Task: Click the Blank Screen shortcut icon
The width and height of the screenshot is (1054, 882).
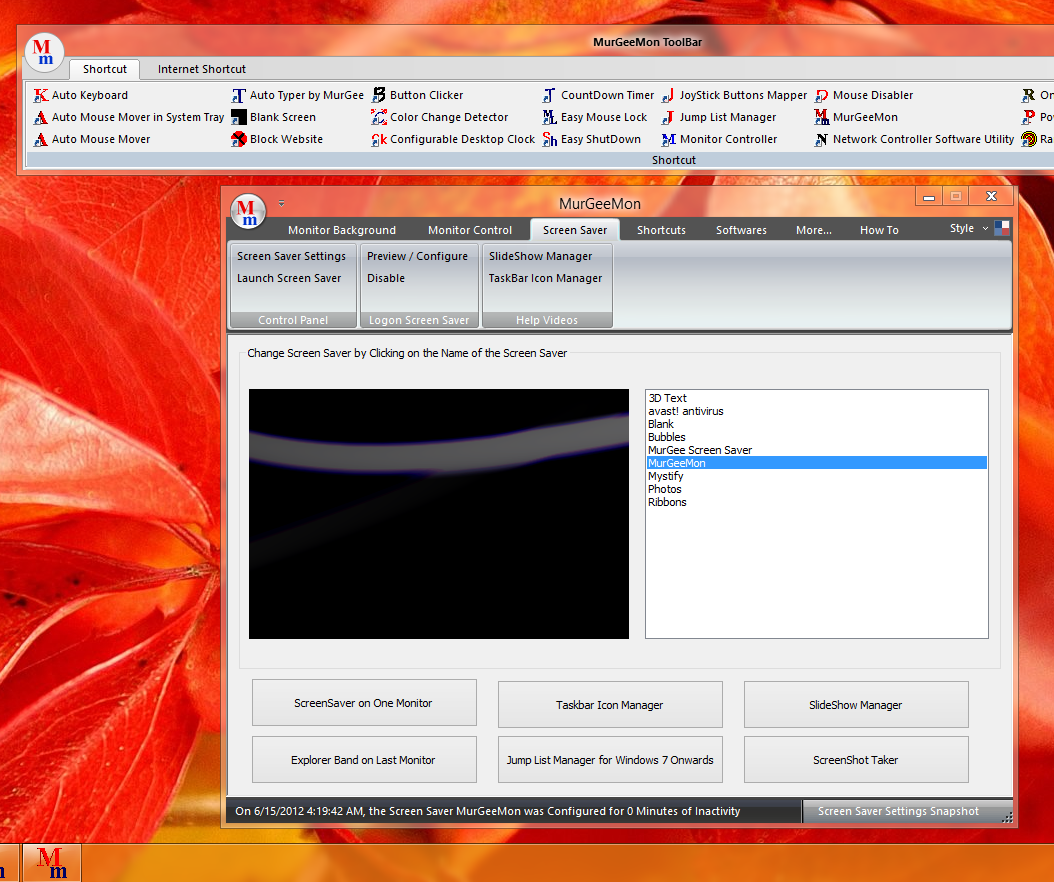Action: (239, 118)
